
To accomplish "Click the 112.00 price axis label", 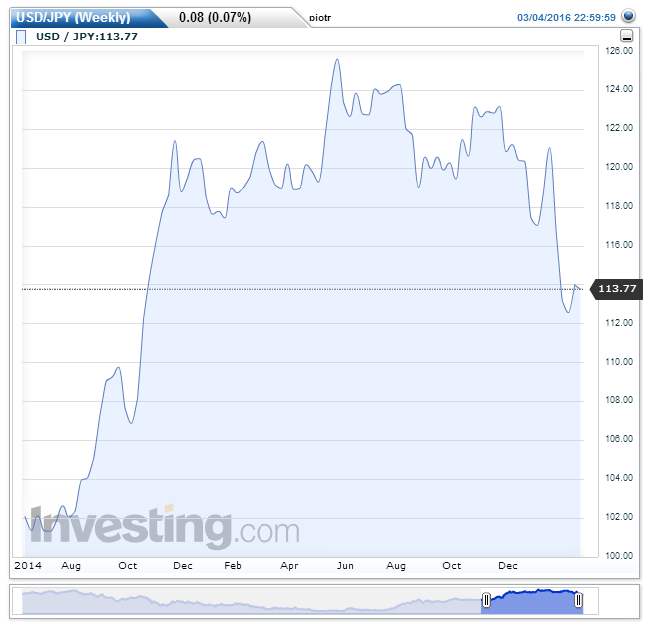I will click(x=619, y=322).
